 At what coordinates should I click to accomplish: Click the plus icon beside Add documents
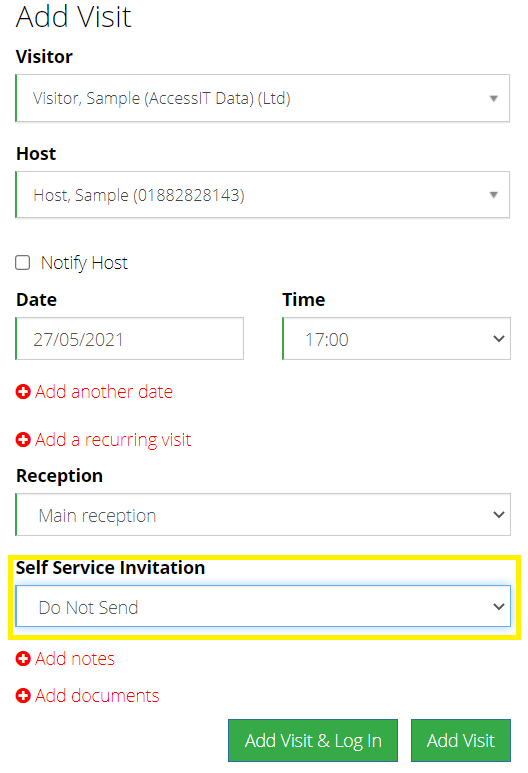tap(23, 696)
